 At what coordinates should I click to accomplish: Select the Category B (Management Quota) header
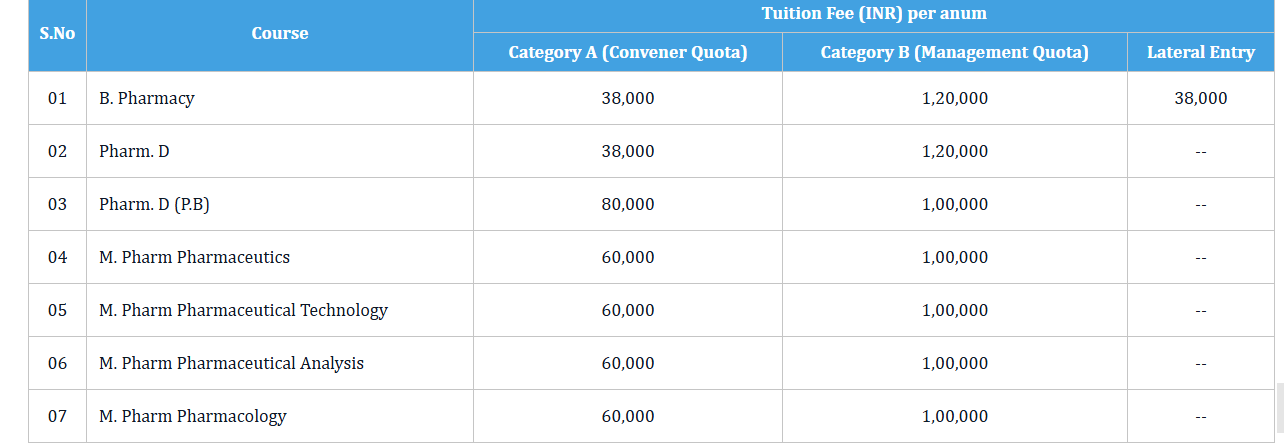[954, 53]
